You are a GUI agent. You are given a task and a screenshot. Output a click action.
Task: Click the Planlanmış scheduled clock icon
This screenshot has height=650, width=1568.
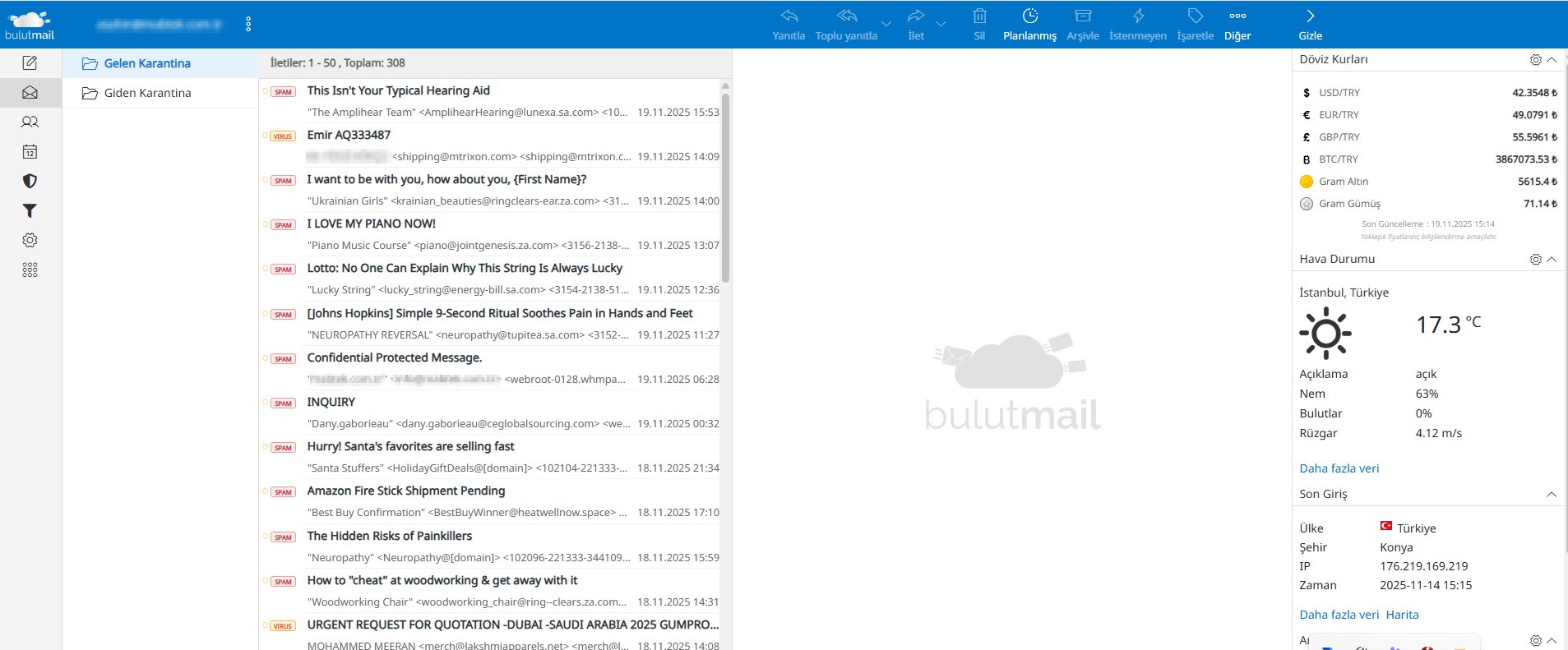[x=1029, y=16]
